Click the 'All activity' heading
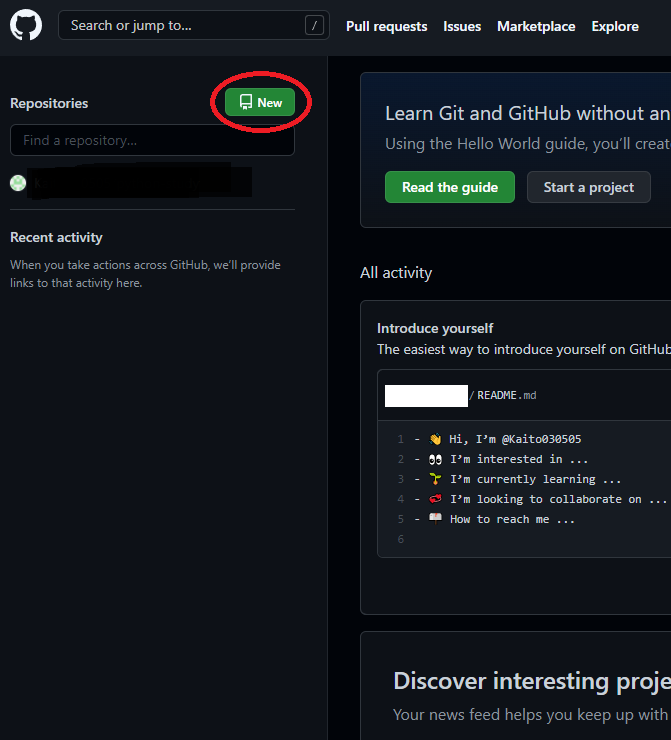This screenshot has height=740, width=671. click(396, 273)
